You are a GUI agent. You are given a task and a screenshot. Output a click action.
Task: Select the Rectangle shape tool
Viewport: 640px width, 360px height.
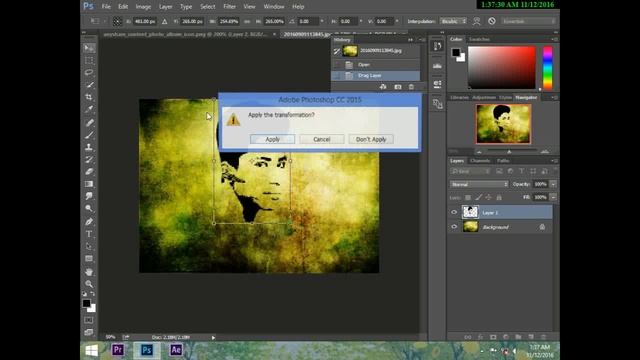[x=89, y=259]
